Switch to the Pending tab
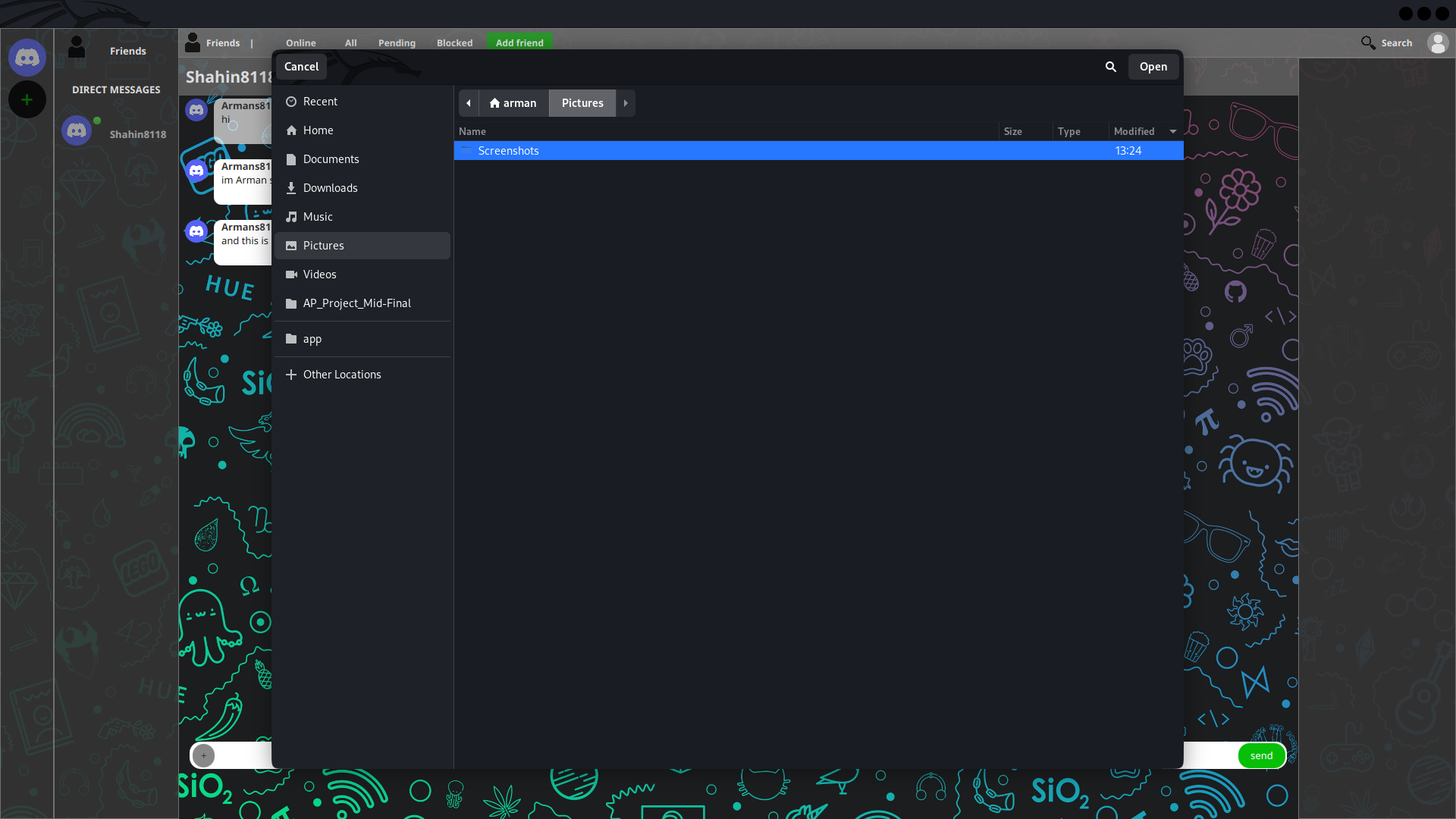Image resolution: width=1456 pixels, height=819 pixels. tap(396, 43)
